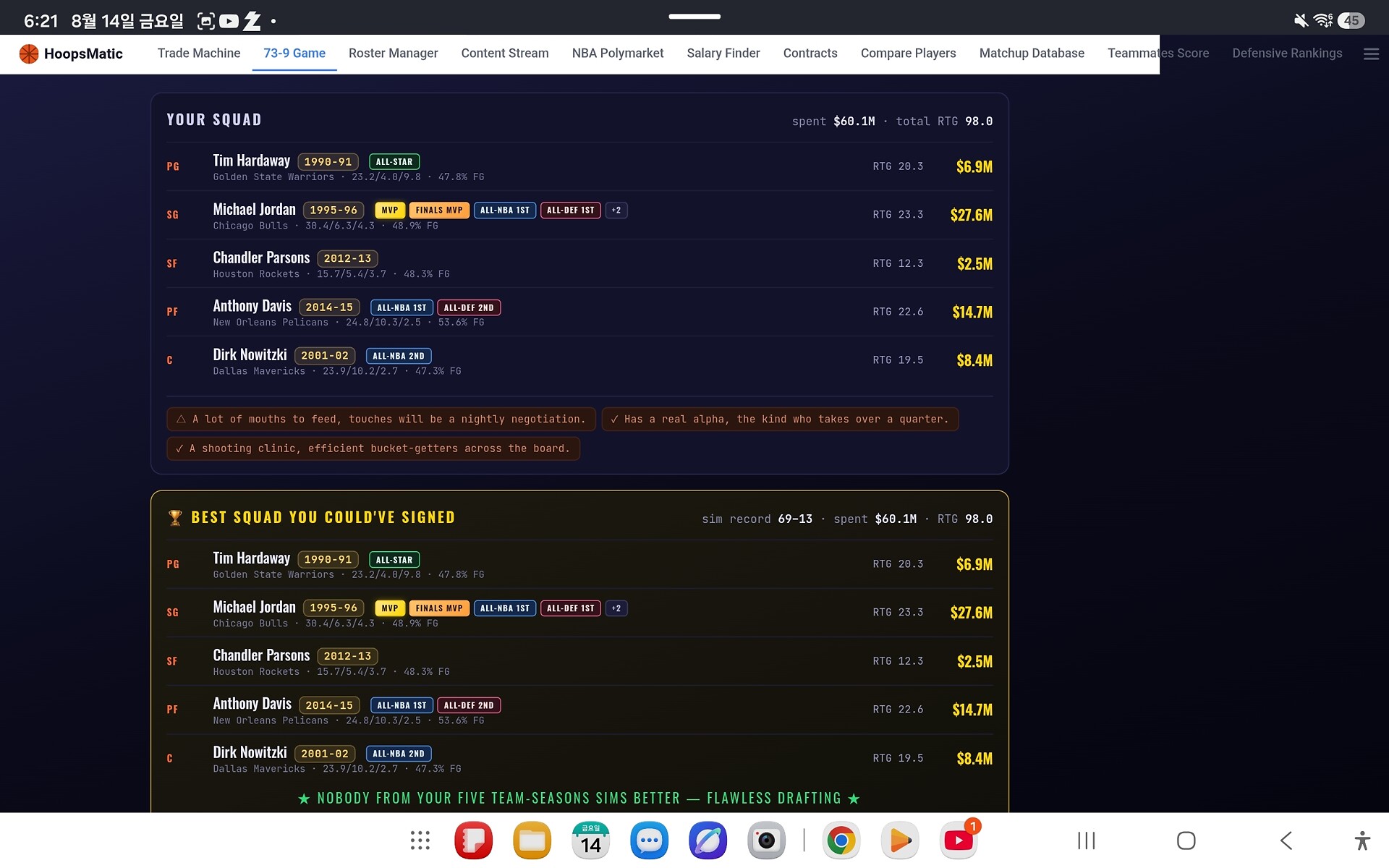The image size is (1389, 868).
Task: Click the Best Squad You Could've Signed heading
Action: (323, 518)
